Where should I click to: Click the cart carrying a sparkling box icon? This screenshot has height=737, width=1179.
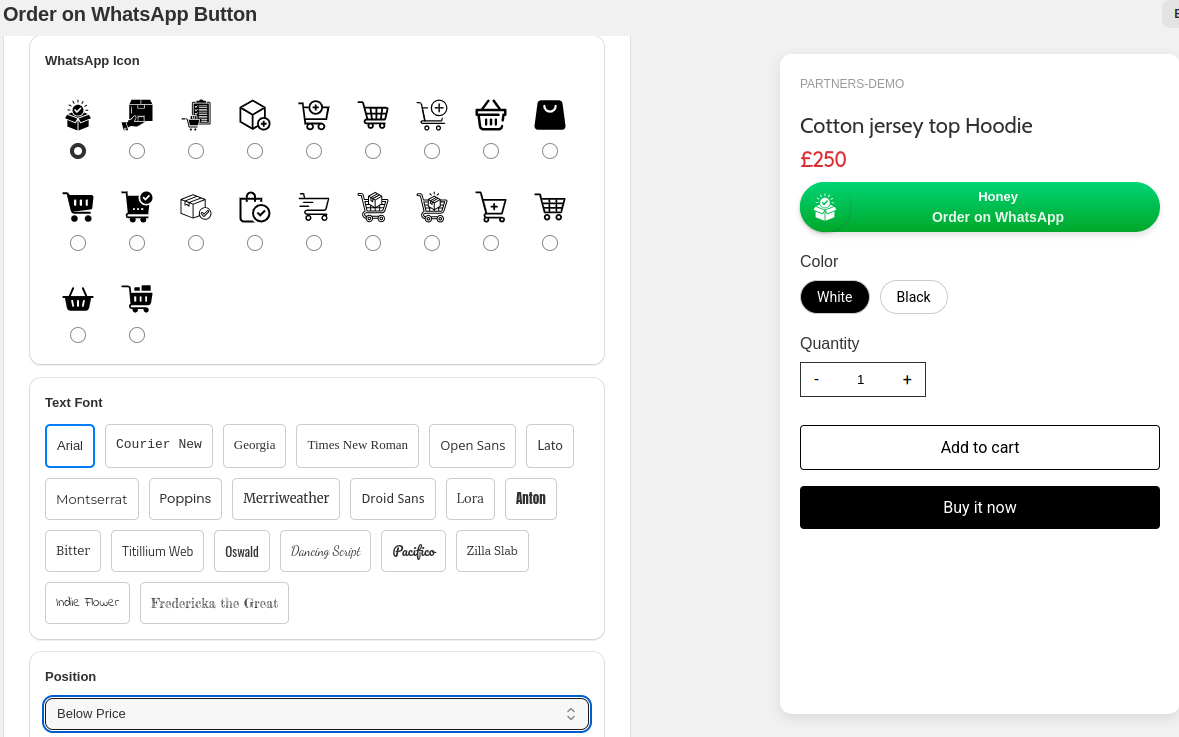click(432, 207)
